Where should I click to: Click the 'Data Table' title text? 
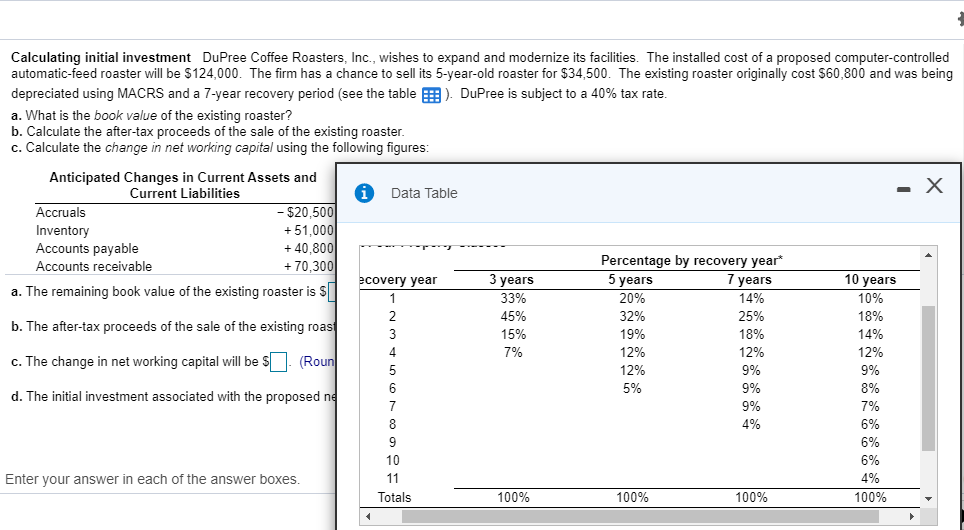(x=424, y=193)
